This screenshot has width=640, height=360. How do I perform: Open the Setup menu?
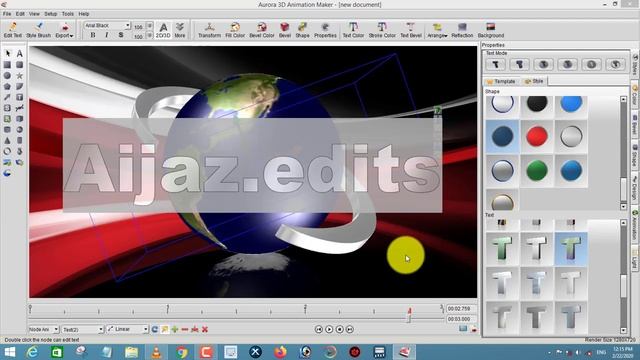point(51,14)
